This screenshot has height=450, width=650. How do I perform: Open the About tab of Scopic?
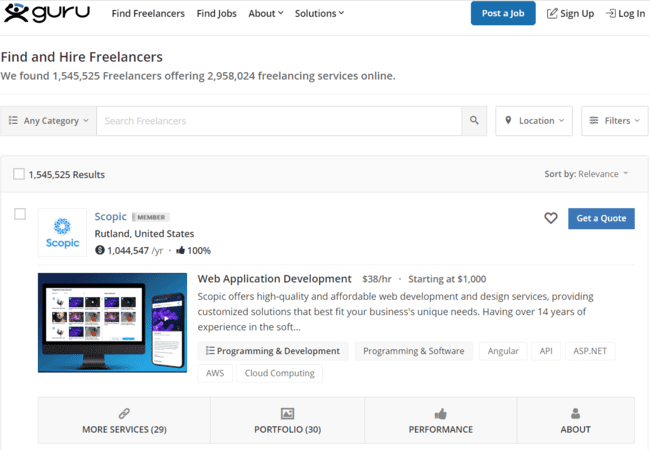pos(575,421)
